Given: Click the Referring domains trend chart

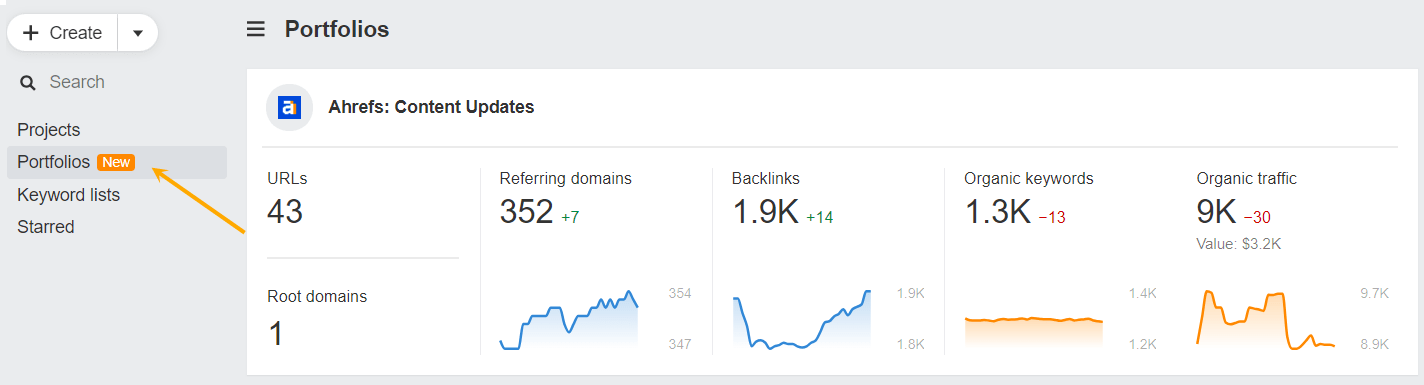Looking at the screenshot, I should (x=569, y=320).
